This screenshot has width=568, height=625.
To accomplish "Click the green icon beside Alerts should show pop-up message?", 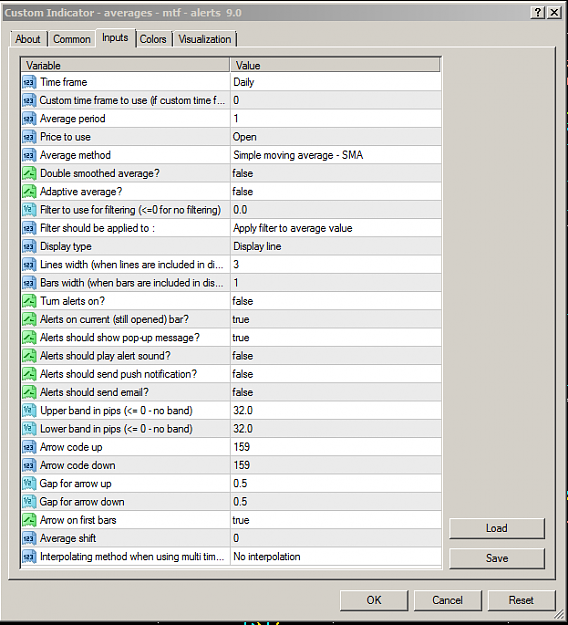I will pos(29,338).
